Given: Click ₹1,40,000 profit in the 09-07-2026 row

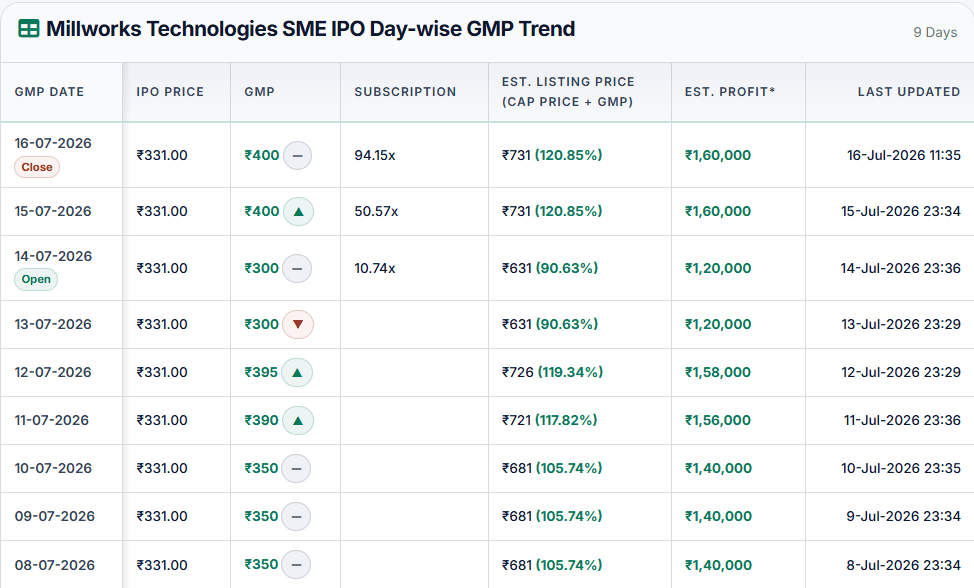Looking at the screenshot, I should point(718,517).
